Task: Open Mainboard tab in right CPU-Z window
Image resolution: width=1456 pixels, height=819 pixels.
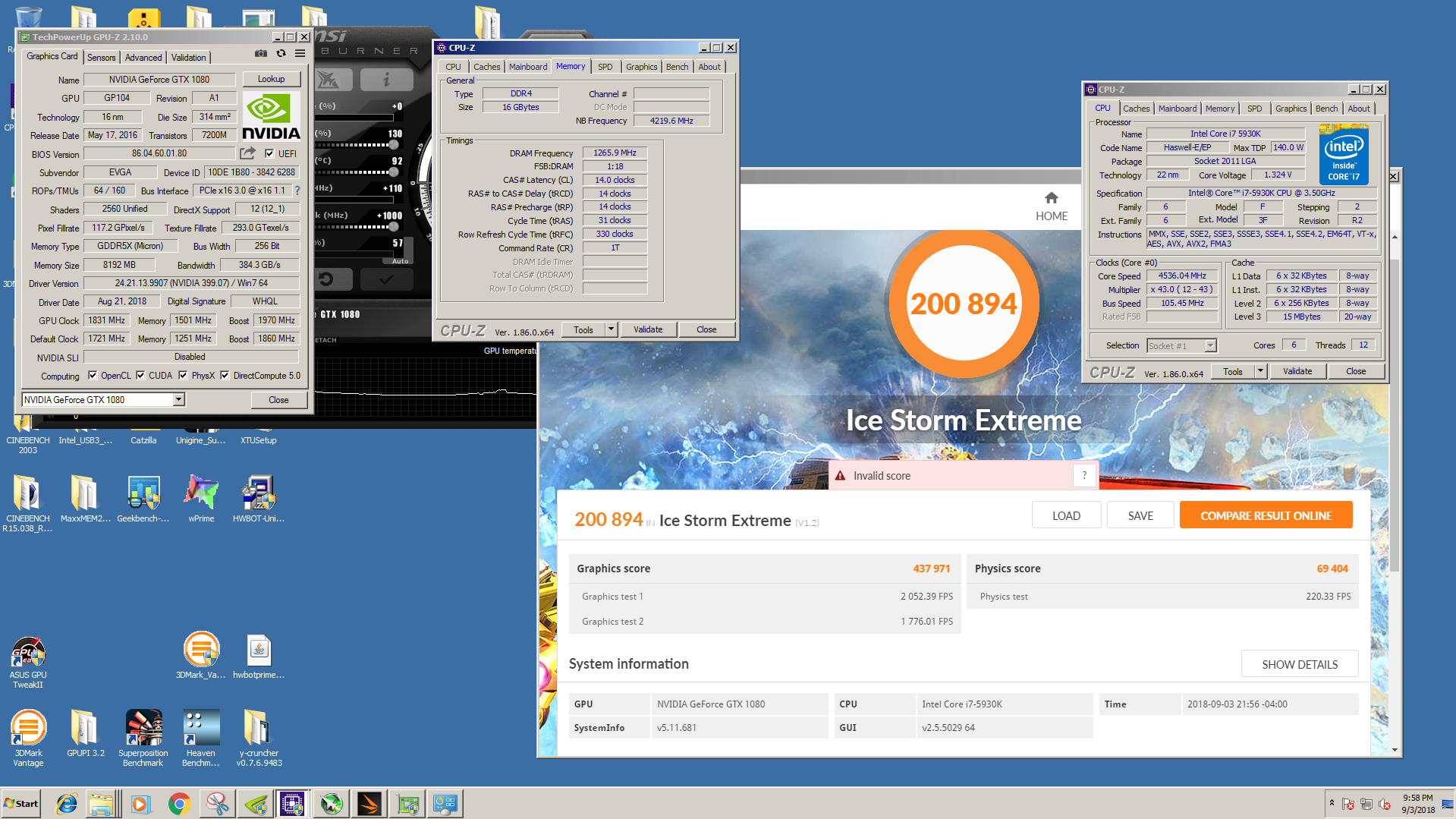Action: click(1177, 109)
